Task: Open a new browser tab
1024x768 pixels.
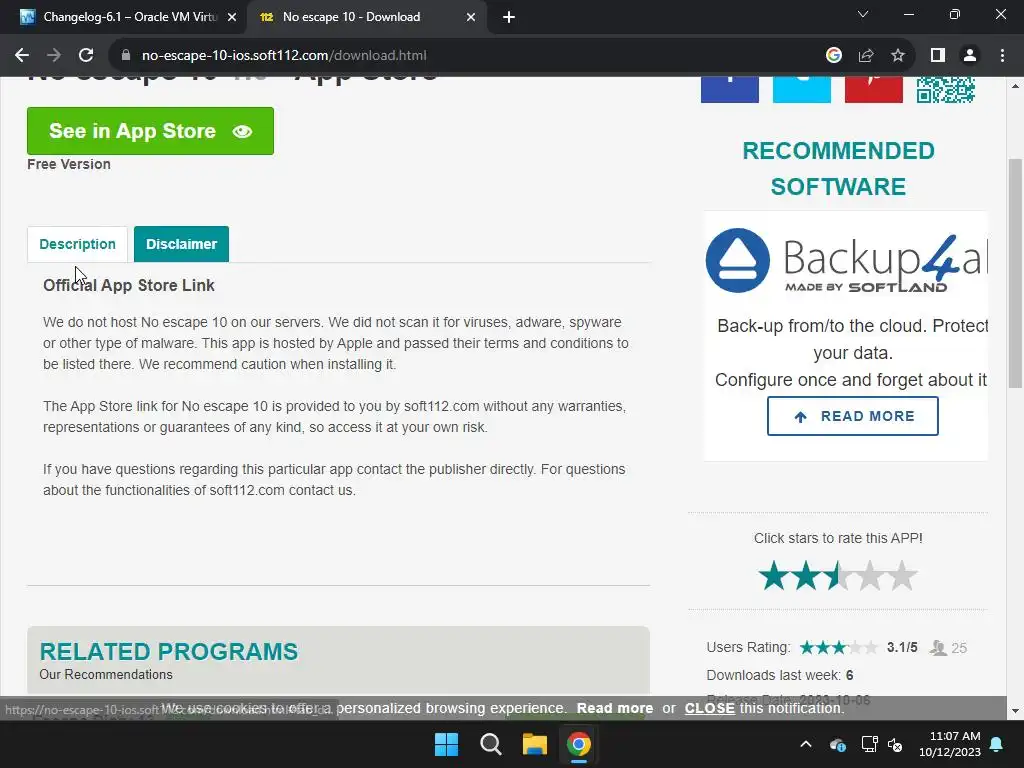Action: pos(509,17)
